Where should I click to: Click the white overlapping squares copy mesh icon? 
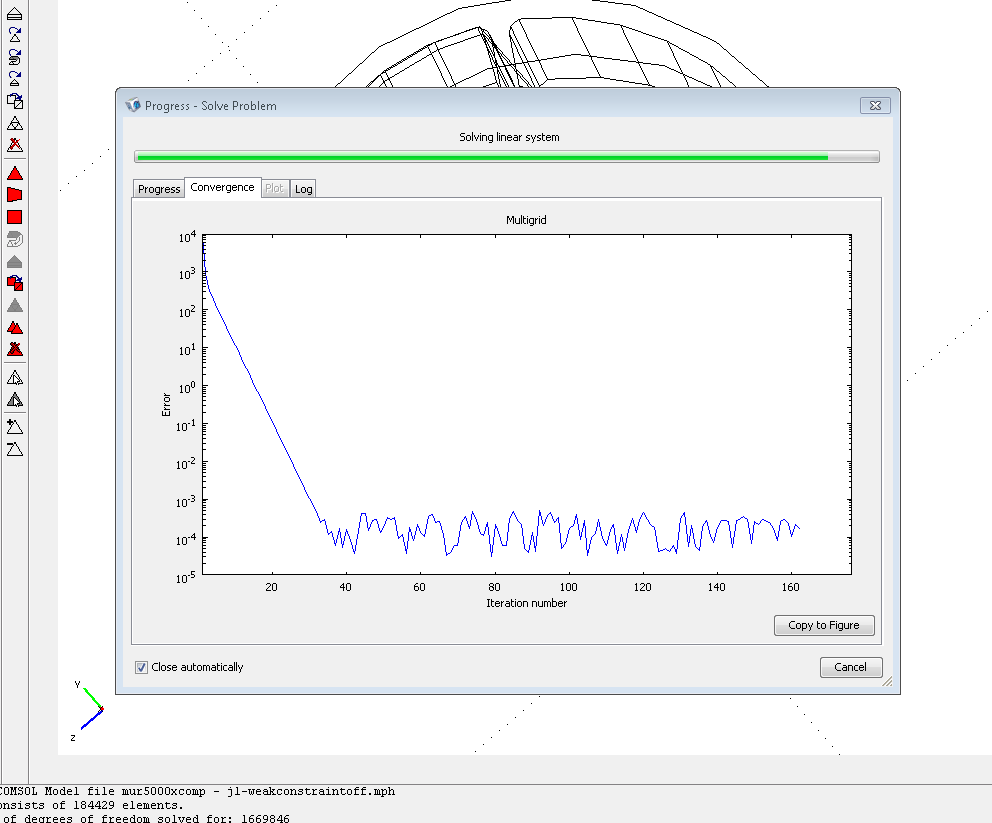(x=15, y=100)
